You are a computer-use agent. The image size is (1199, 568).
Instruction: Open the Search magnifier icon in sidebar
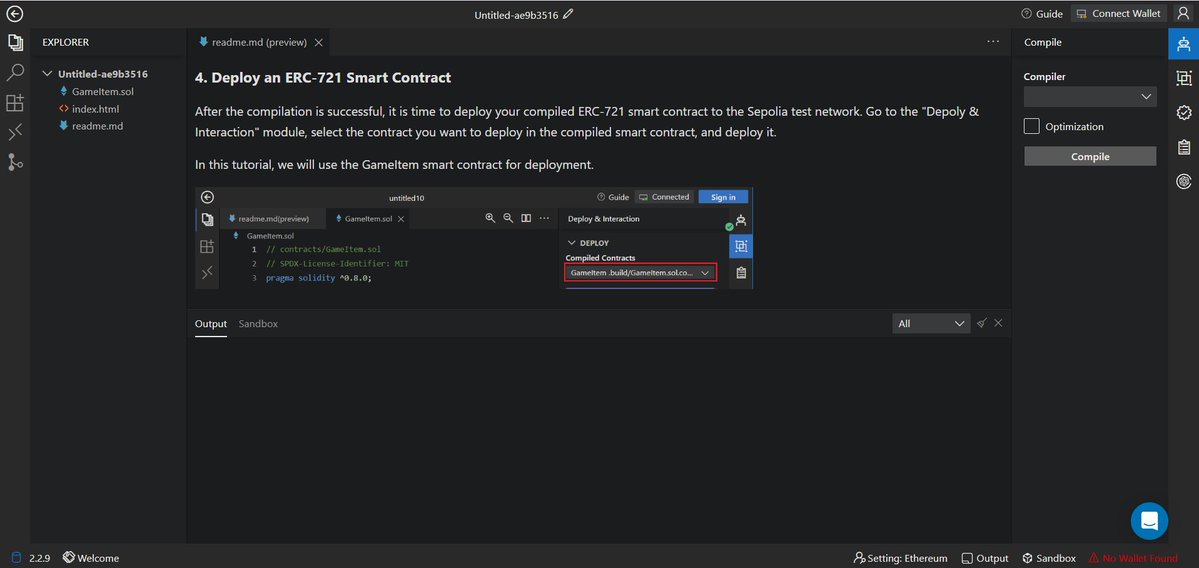[15, 73]
